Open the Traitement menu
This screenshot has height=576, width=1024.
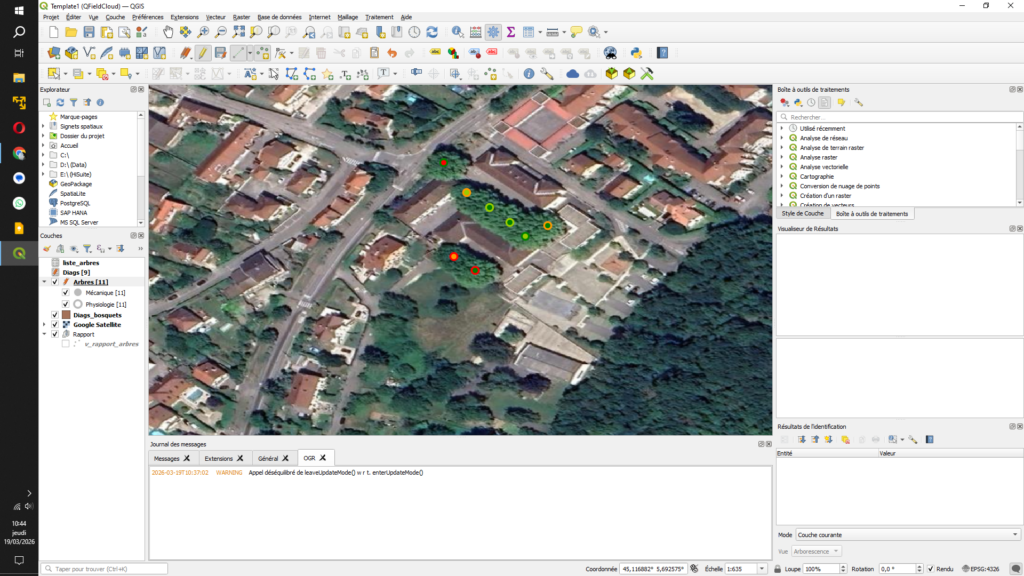tap(379, 17)
